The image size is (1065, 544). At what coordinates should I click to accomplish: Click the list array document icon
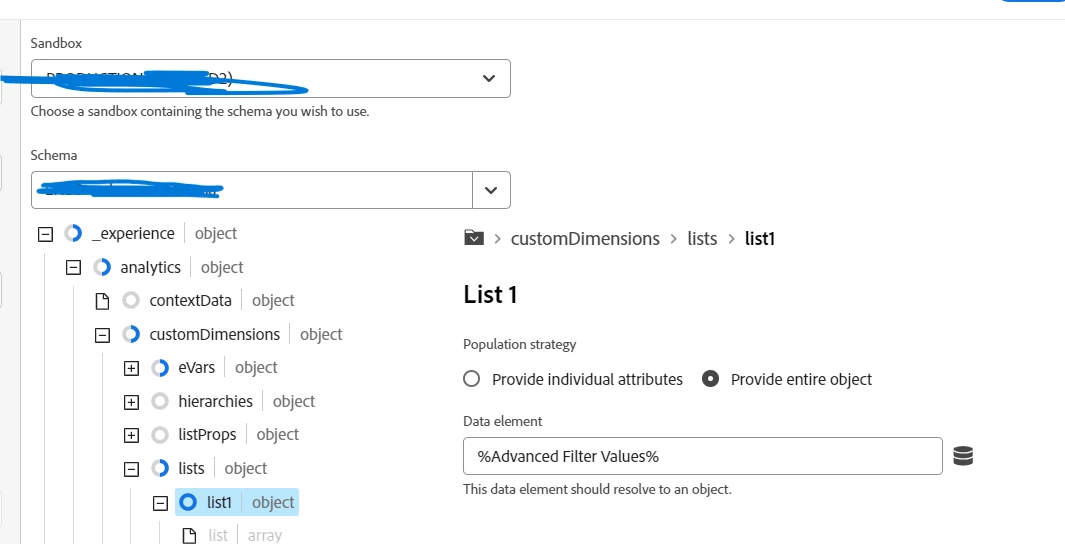tap(189, 536)
